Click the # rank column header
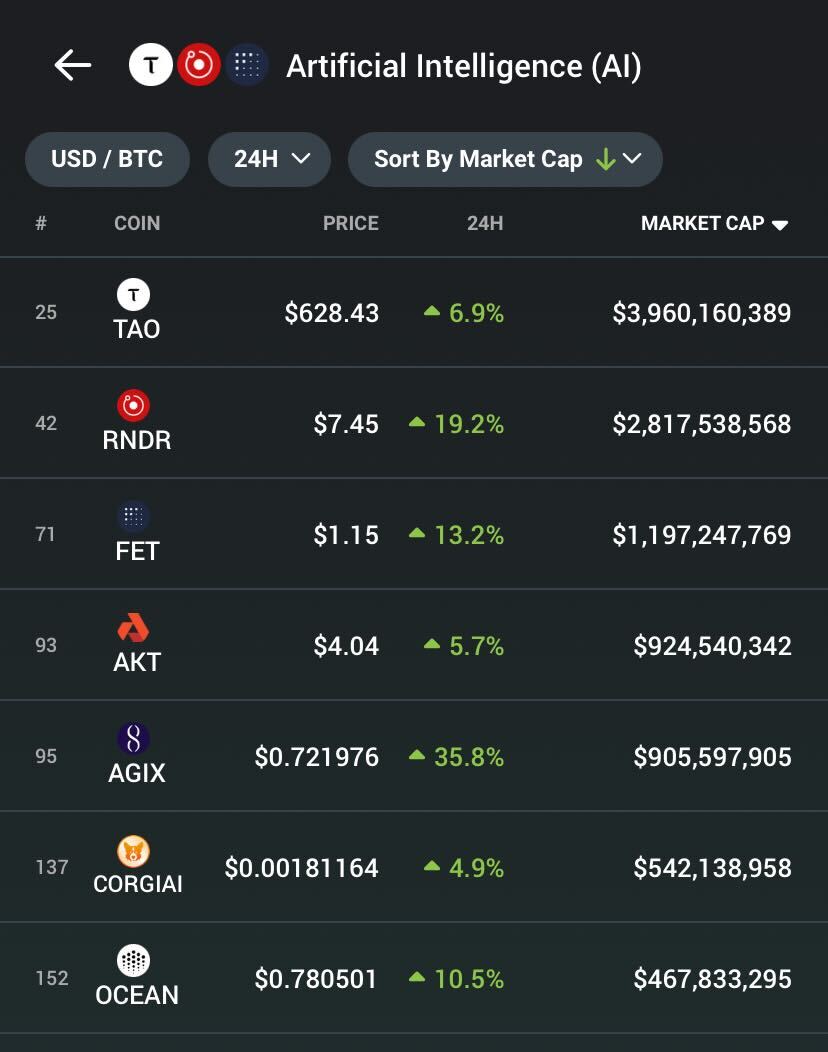 (41, 223)
